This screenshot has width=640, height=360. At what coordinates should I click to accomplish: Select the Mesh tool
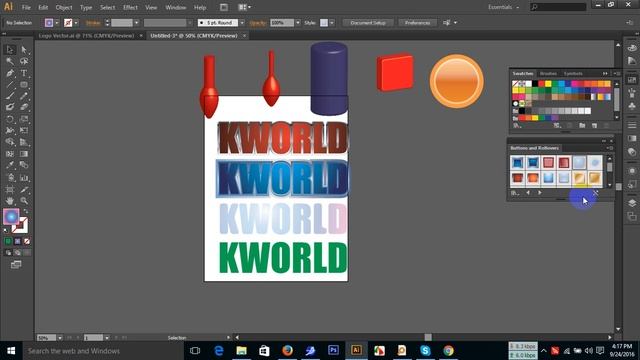[x=10, y=154]
